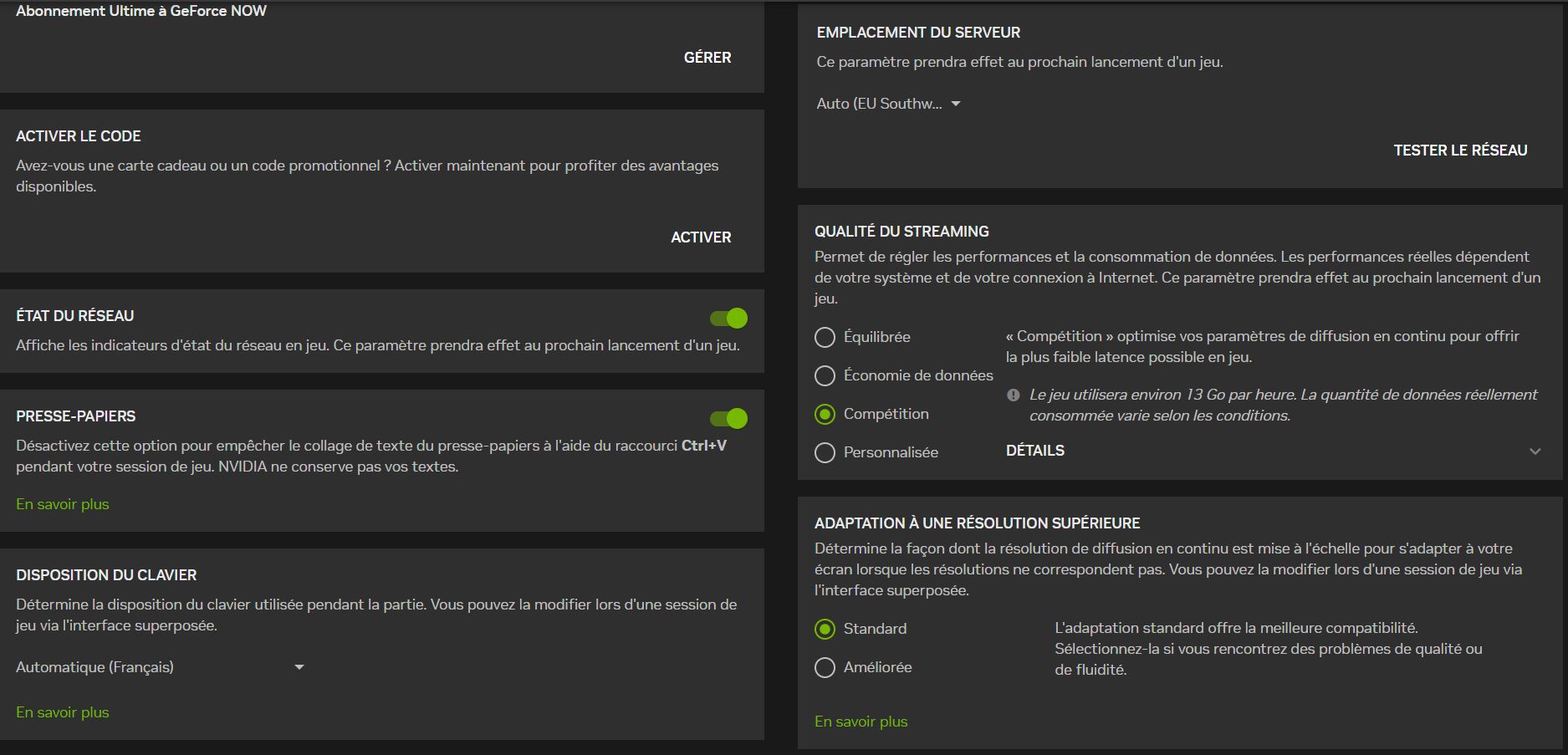Click the Adaptation à une résolution supérieure heading
1568x755 pixels.
pyautogui.click(x=978, y=523)
